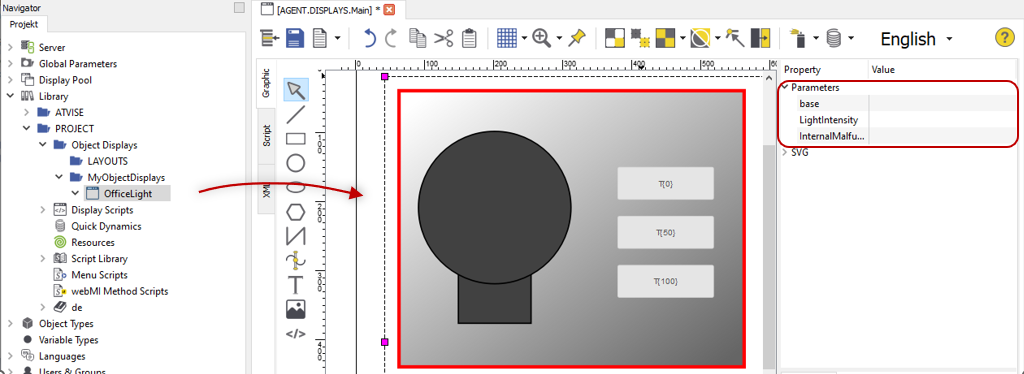Image resolution: width=1024 pixels, height=374 pixels.
Task: Click the magnifier zoom icon
Action: 542,39
